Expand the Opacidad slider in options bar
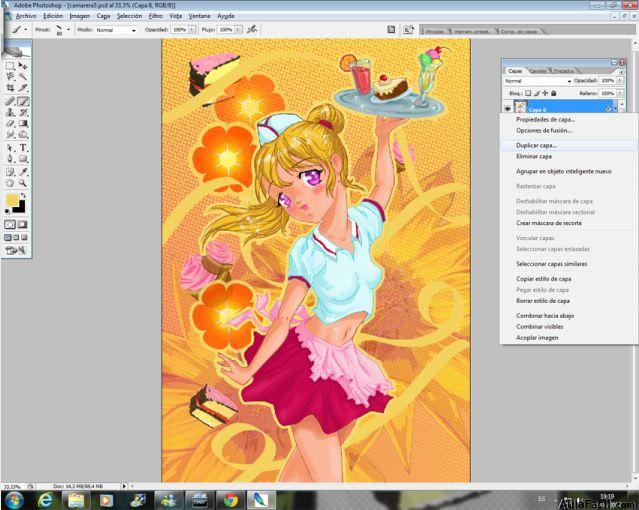Screen dimensions: 639x510 click(x=192, y=30)
